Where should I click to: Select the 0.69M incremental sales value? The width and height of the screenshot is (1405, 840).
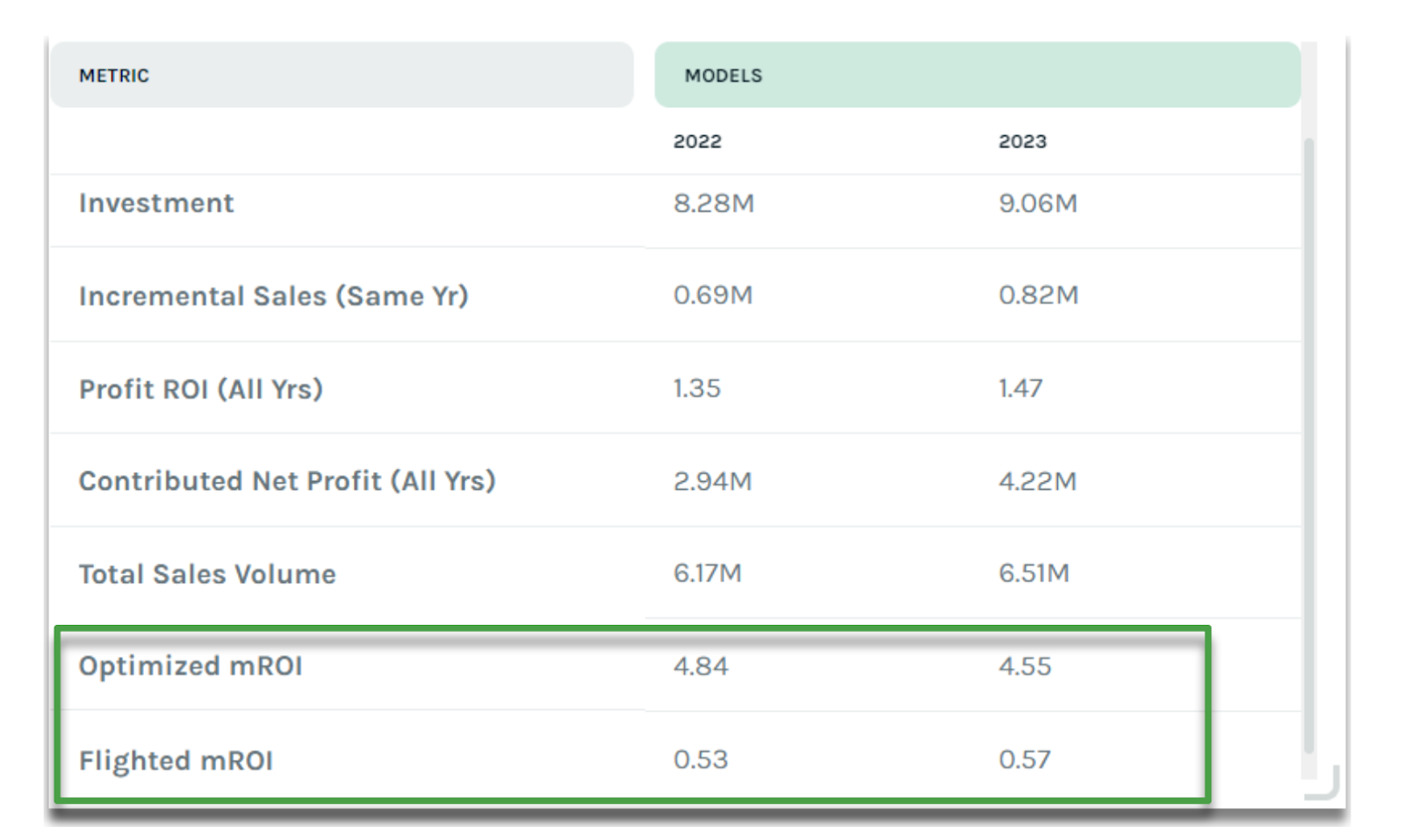(x=712, y=295)
